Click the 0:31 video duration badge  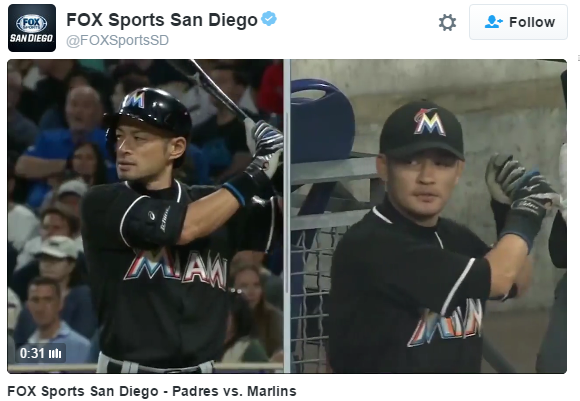[40, 354]
